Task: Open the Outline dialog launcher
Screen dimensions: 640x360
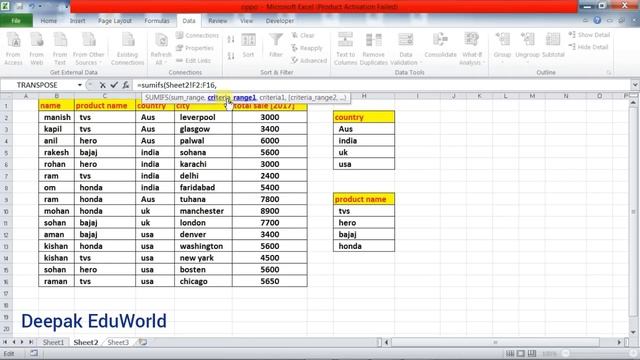Action: pos(609,73)
